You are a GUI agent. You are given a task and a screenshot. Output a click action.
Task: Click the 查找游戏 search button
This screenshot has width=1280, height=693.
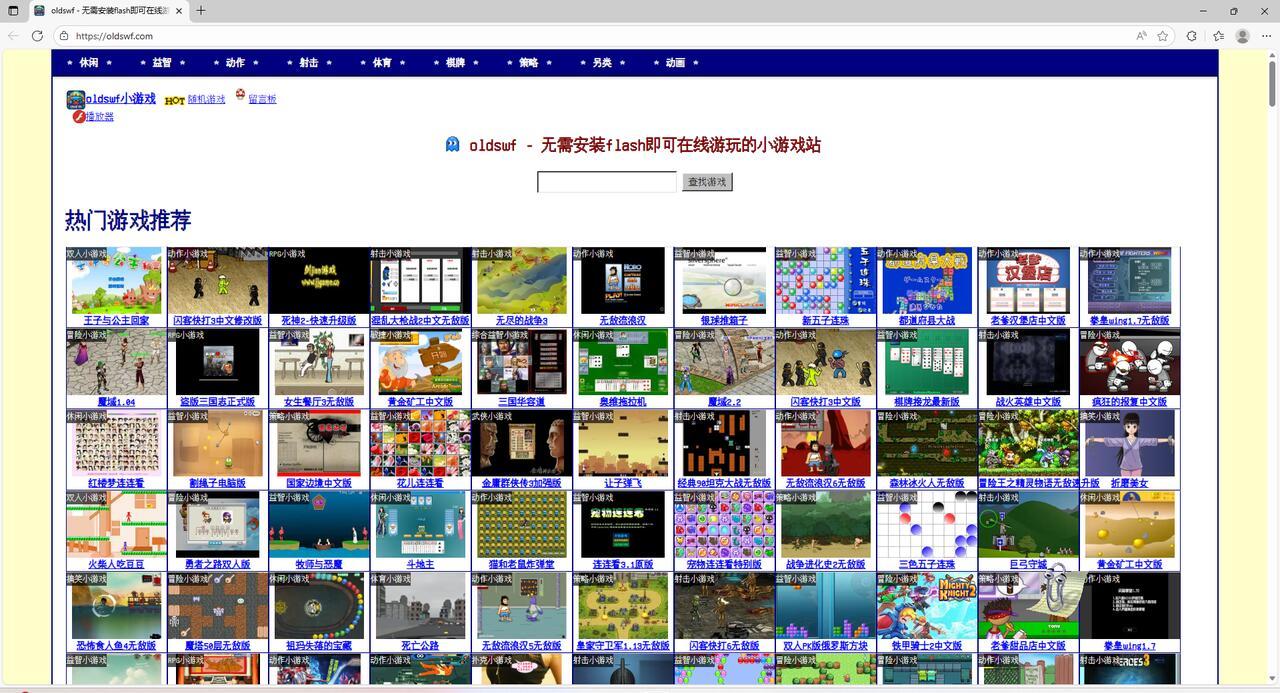[x=707, y=182]
